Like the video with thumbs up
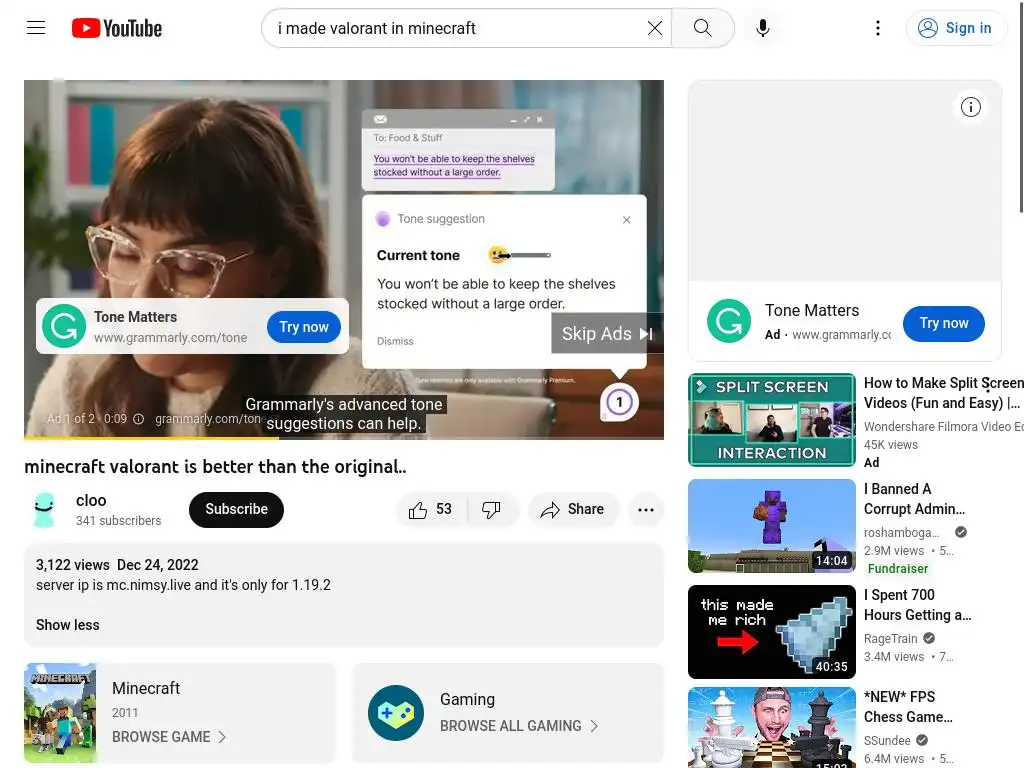Image resolution: width=1024 pixels, height=768 pixels. click(x=431, y=509)
